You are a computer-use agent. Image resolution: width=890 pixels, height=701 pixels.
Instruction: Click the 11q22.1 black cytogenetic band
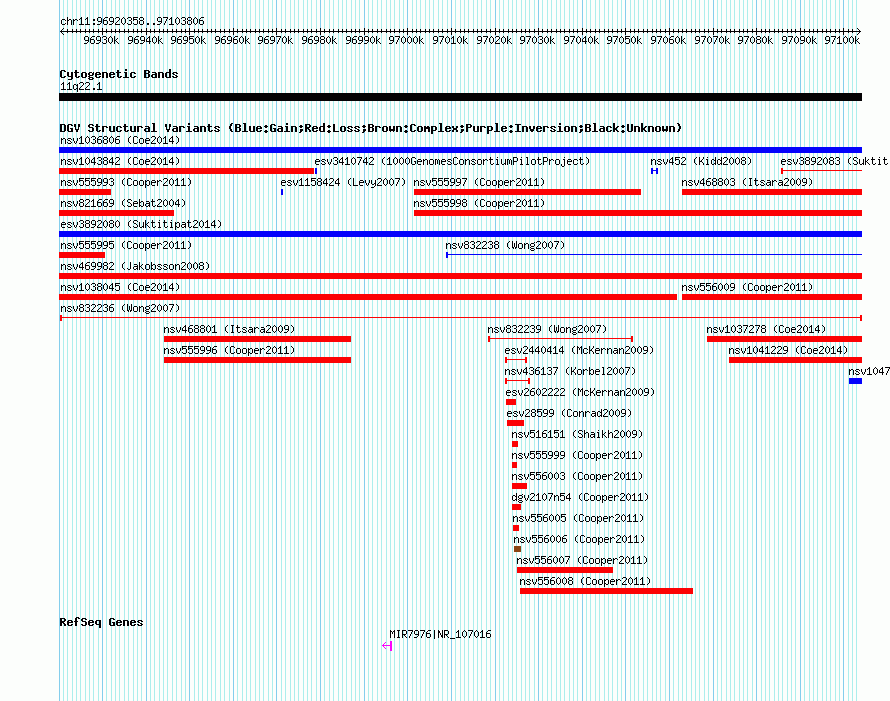[x=460, y=97]
